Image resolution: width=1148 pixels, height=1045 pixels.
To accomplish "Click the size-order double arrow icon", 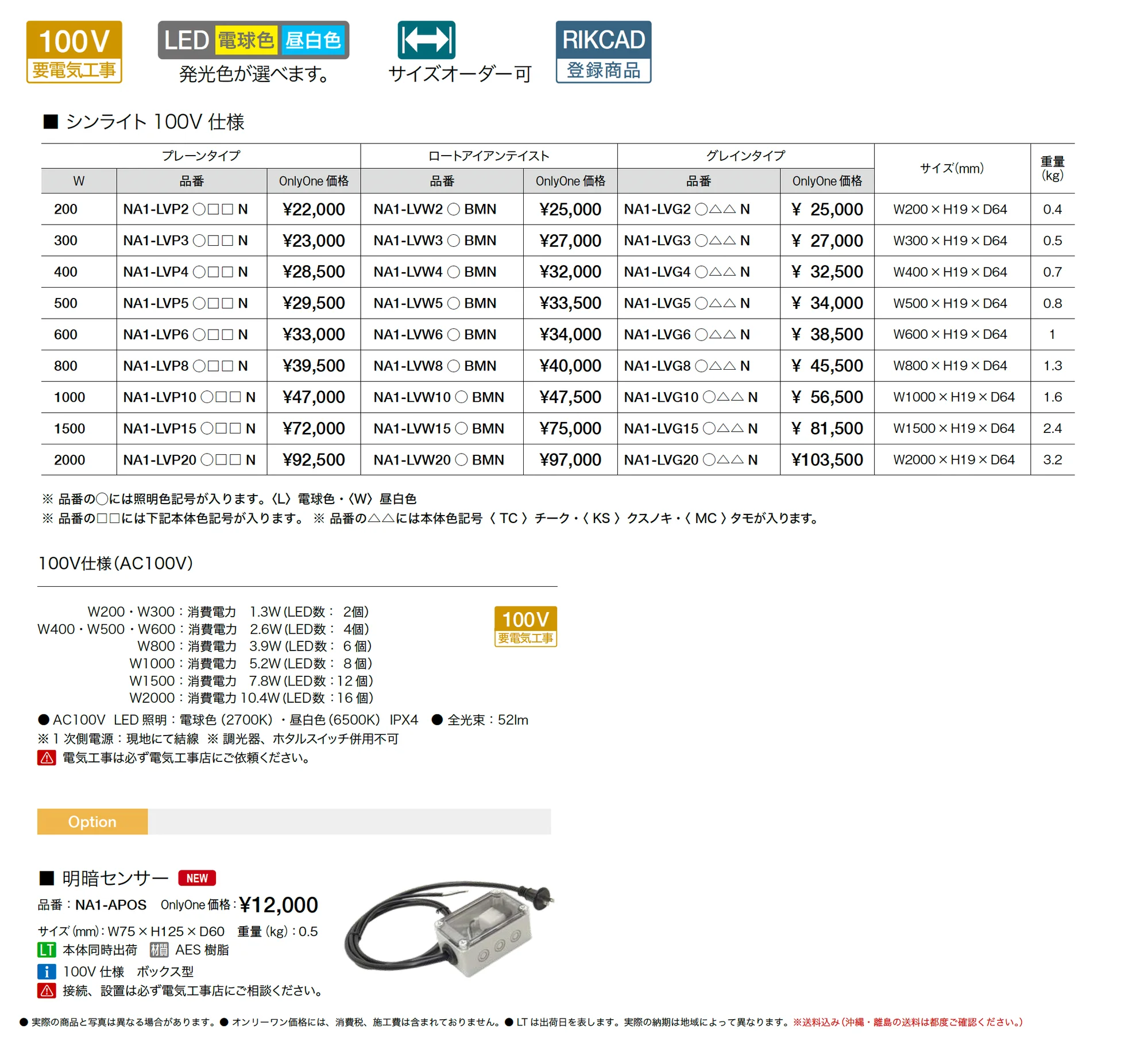I will [426, 40].
